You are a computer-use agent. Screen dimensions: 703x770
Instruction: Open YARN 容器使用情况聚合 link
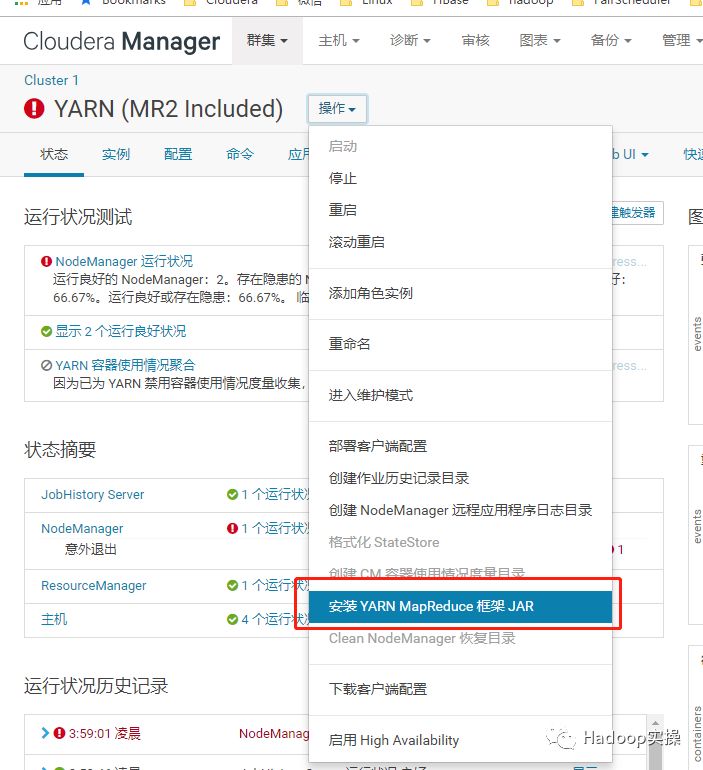(125, 365)
